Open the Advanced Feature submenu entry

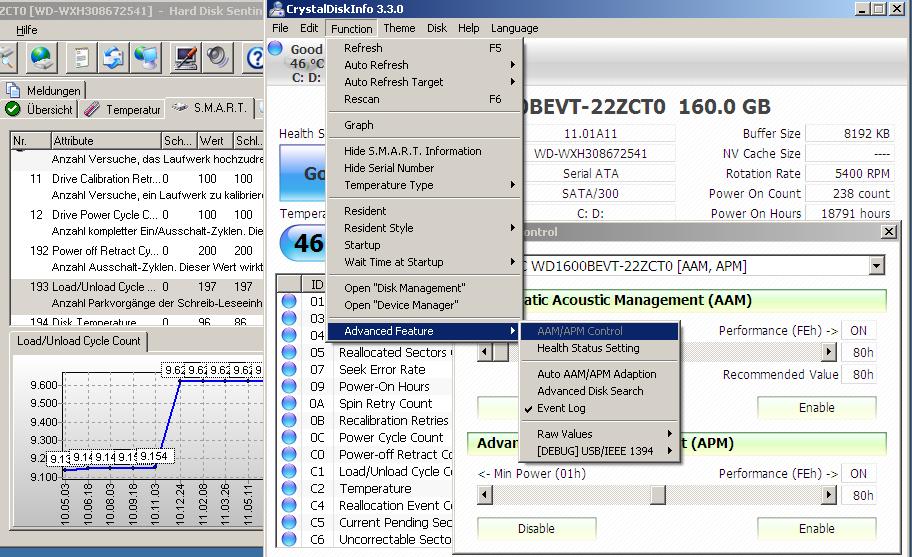(x=425, y=331)
